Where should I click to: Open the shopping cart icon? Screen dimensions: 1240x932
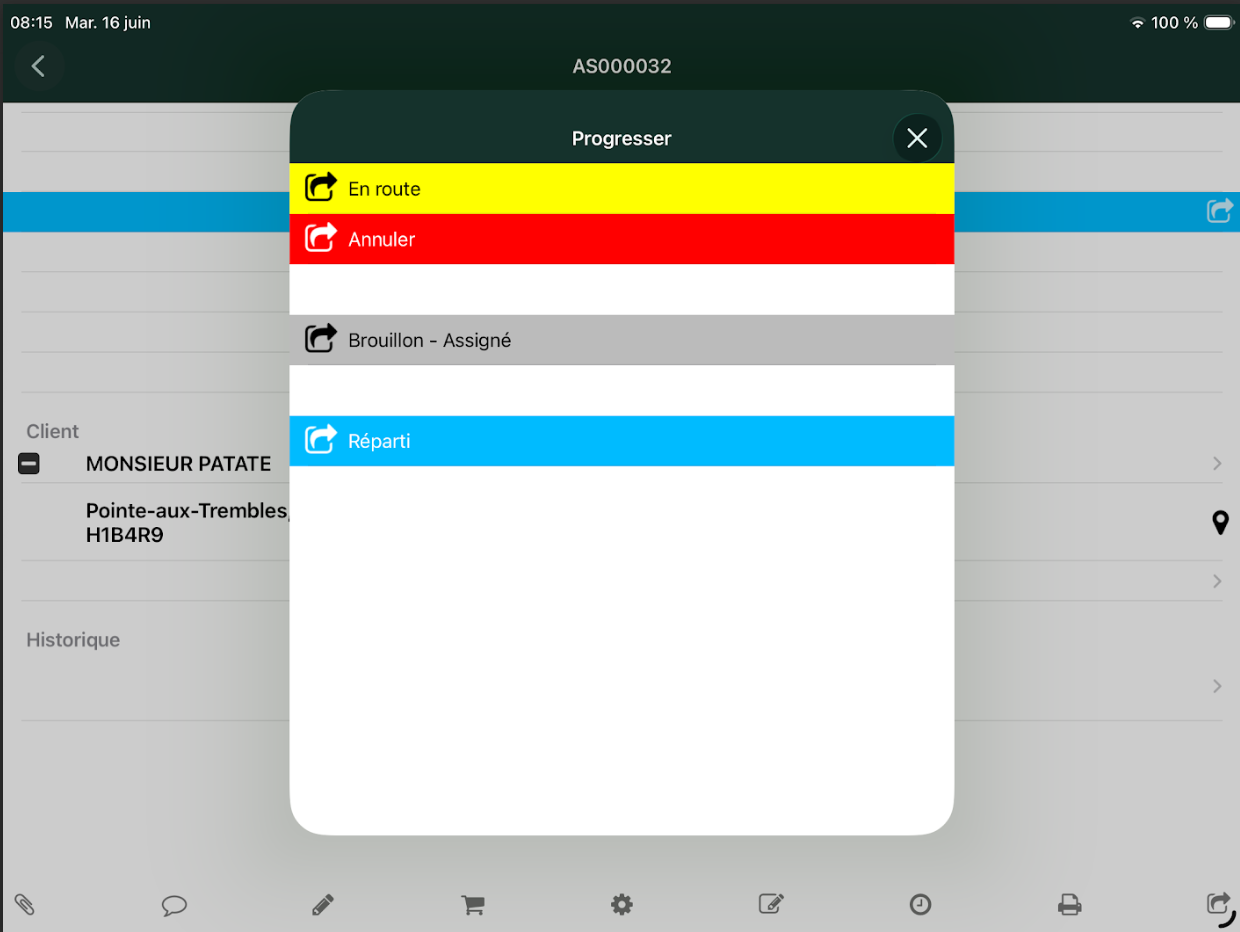click(x=472, y=905)
